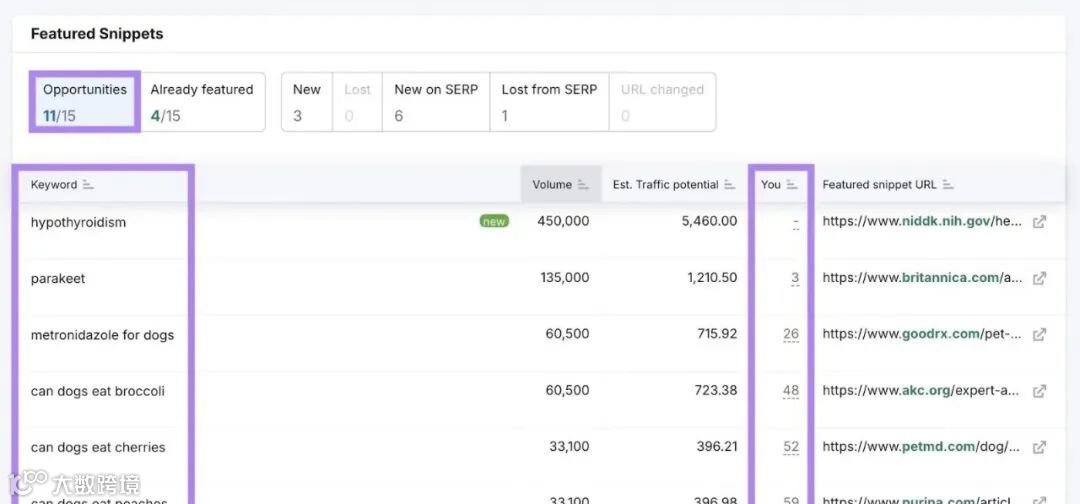Image resolution: width=1080 pixels, height=504 pixels.
Task: Sort by Featured snippet URL icon
Action: [948, 185]
